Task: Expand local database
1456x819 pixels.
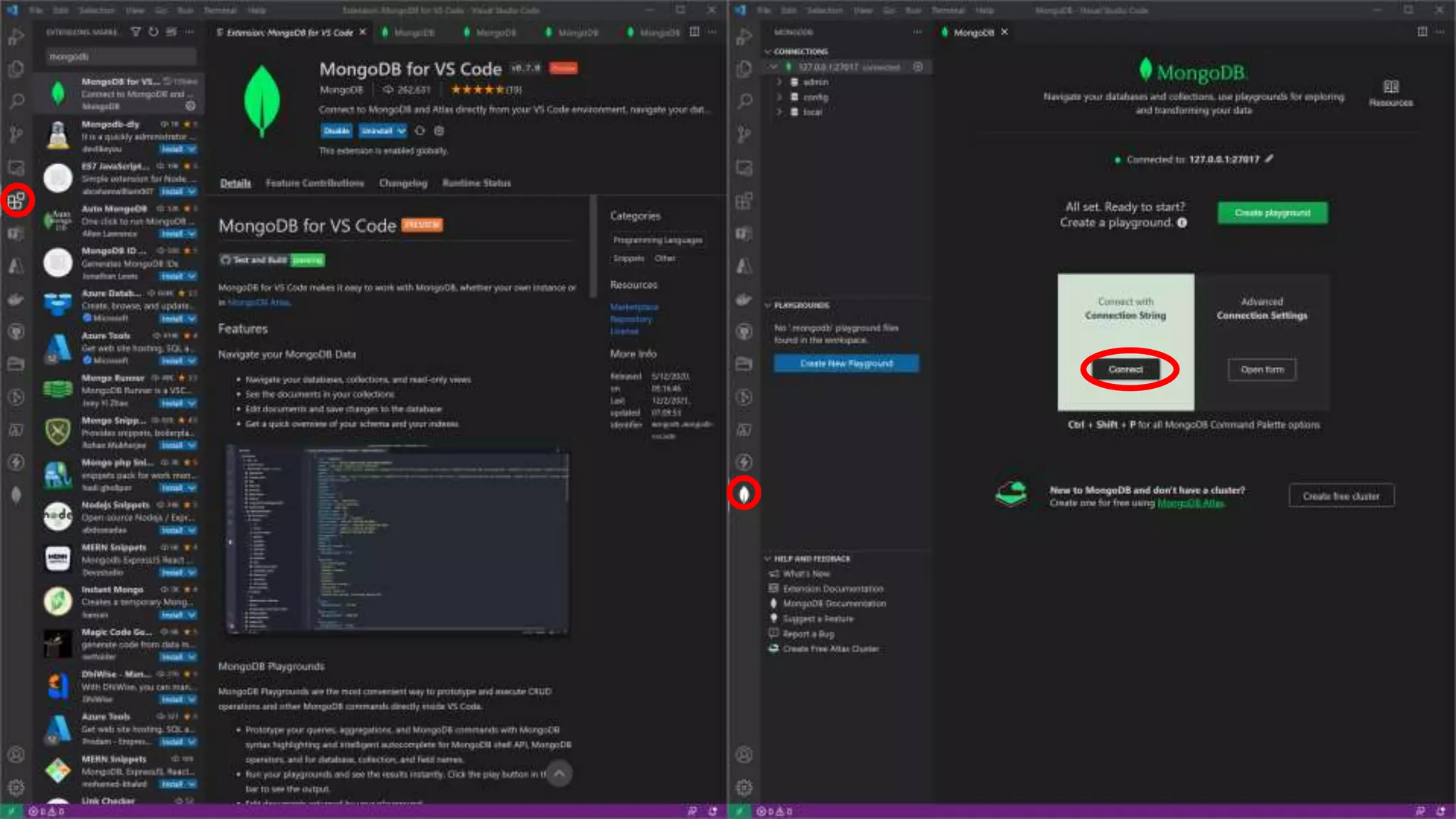Action: coord(779,112)
